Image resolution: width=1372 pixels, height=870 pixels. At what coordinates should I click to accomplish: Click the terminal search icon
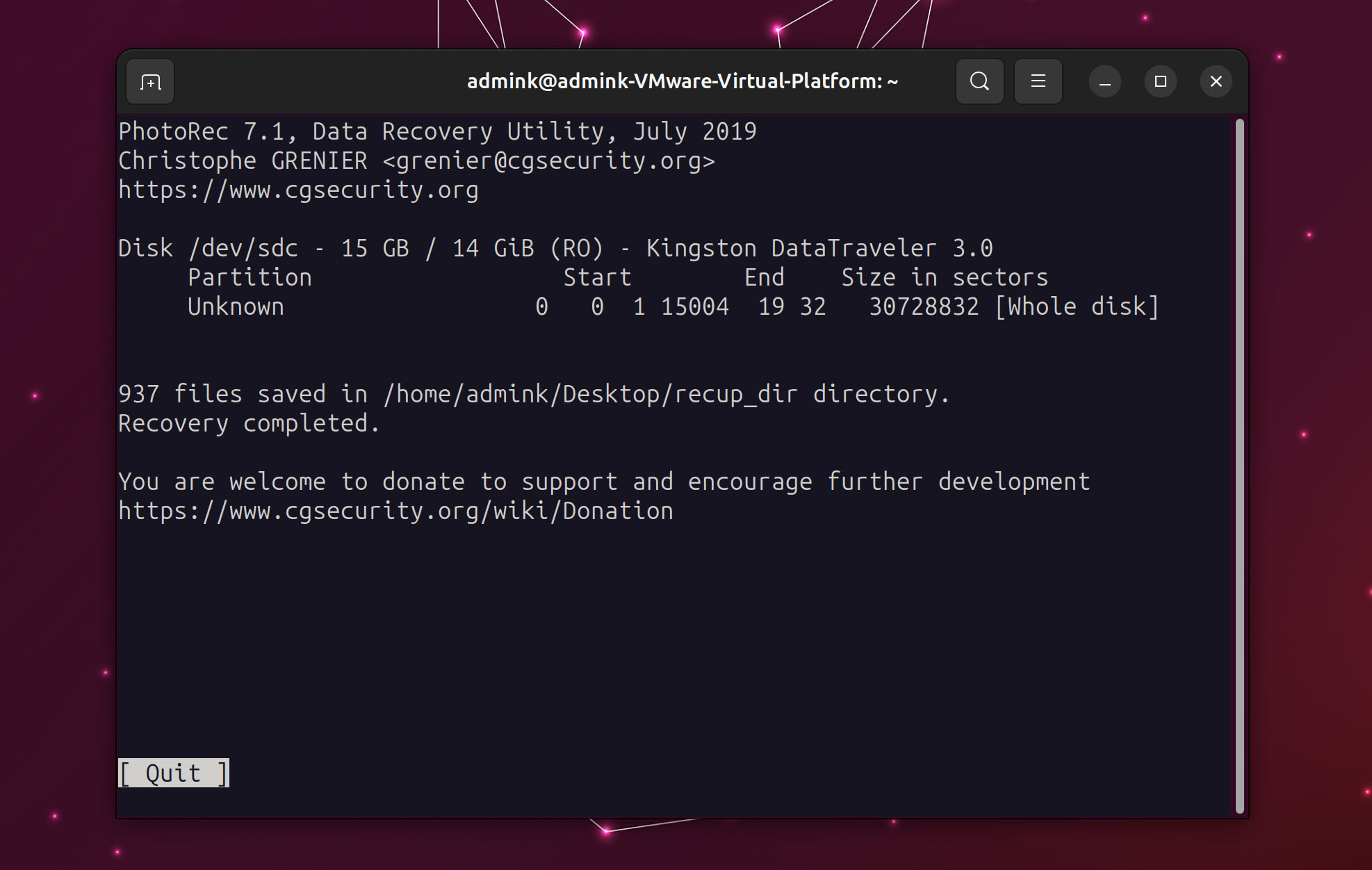point(979,82)
